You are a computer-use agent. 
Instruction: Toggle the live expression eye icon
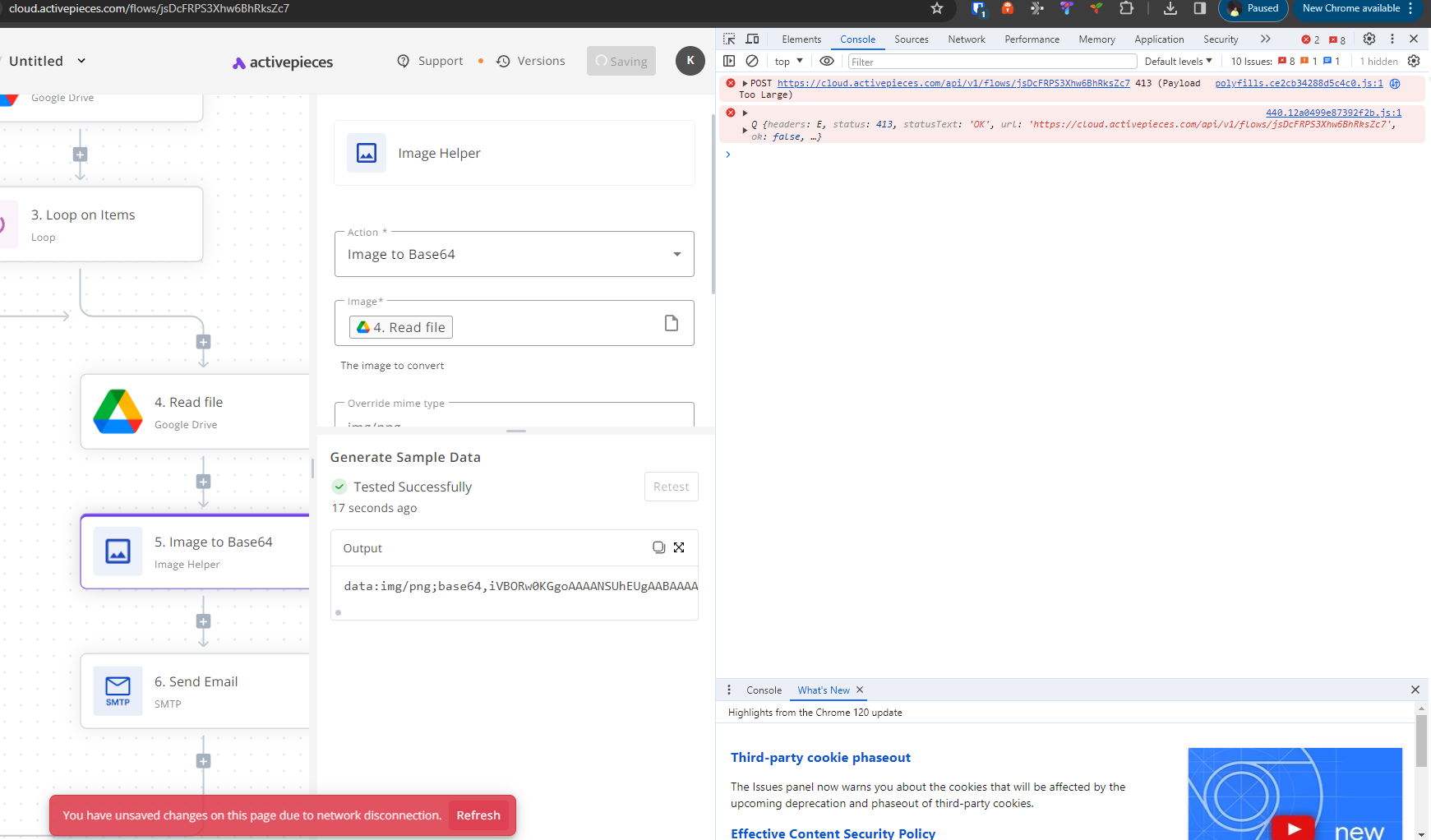pyautogui.click(x=827, y=61)
